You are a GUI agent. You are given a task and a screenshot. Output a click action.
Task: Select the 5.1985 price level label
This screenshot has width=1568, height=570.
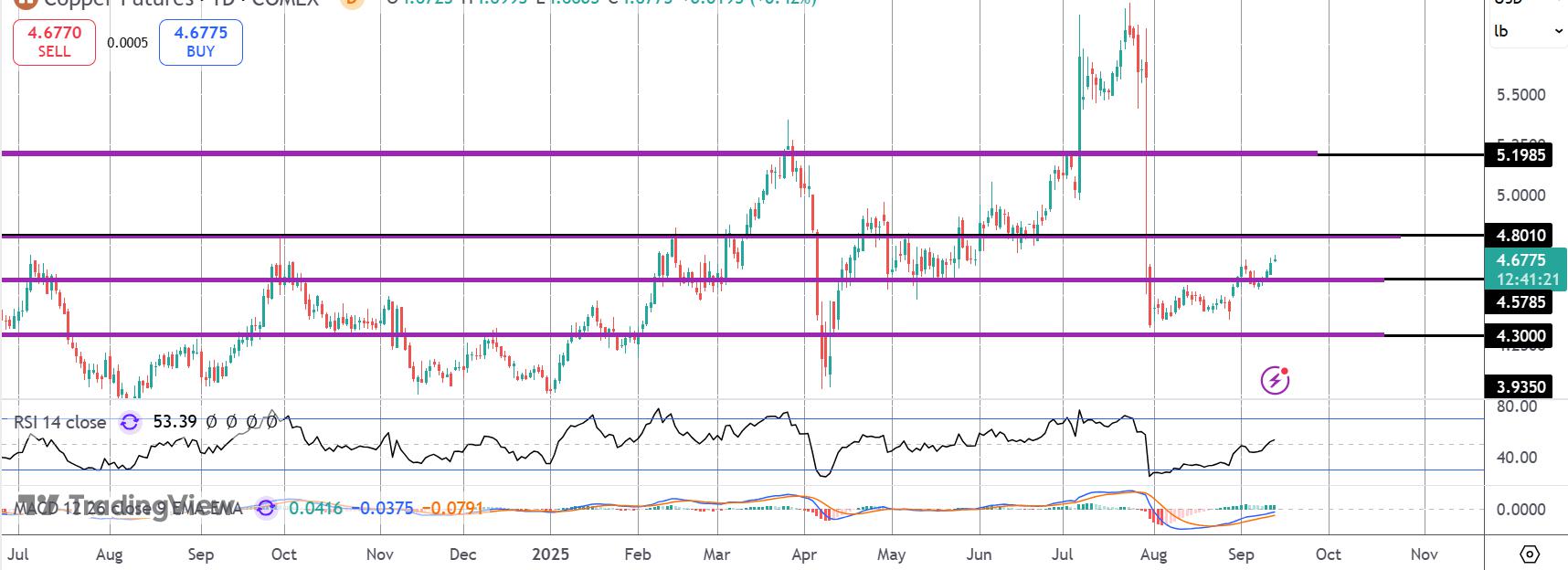pos(1521,155)
